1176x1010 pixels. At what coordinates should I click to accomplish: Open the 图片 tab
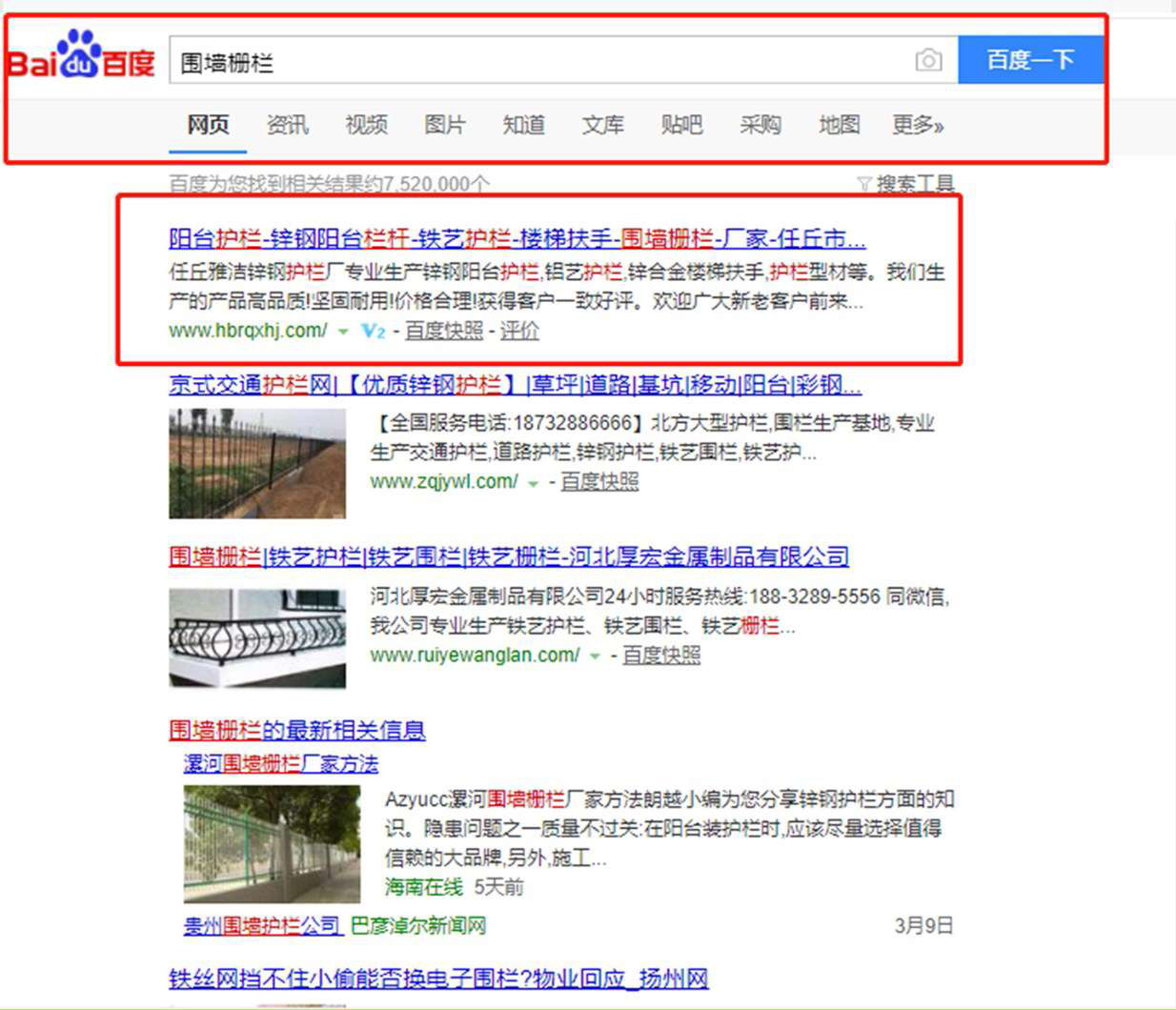(445, 125)
